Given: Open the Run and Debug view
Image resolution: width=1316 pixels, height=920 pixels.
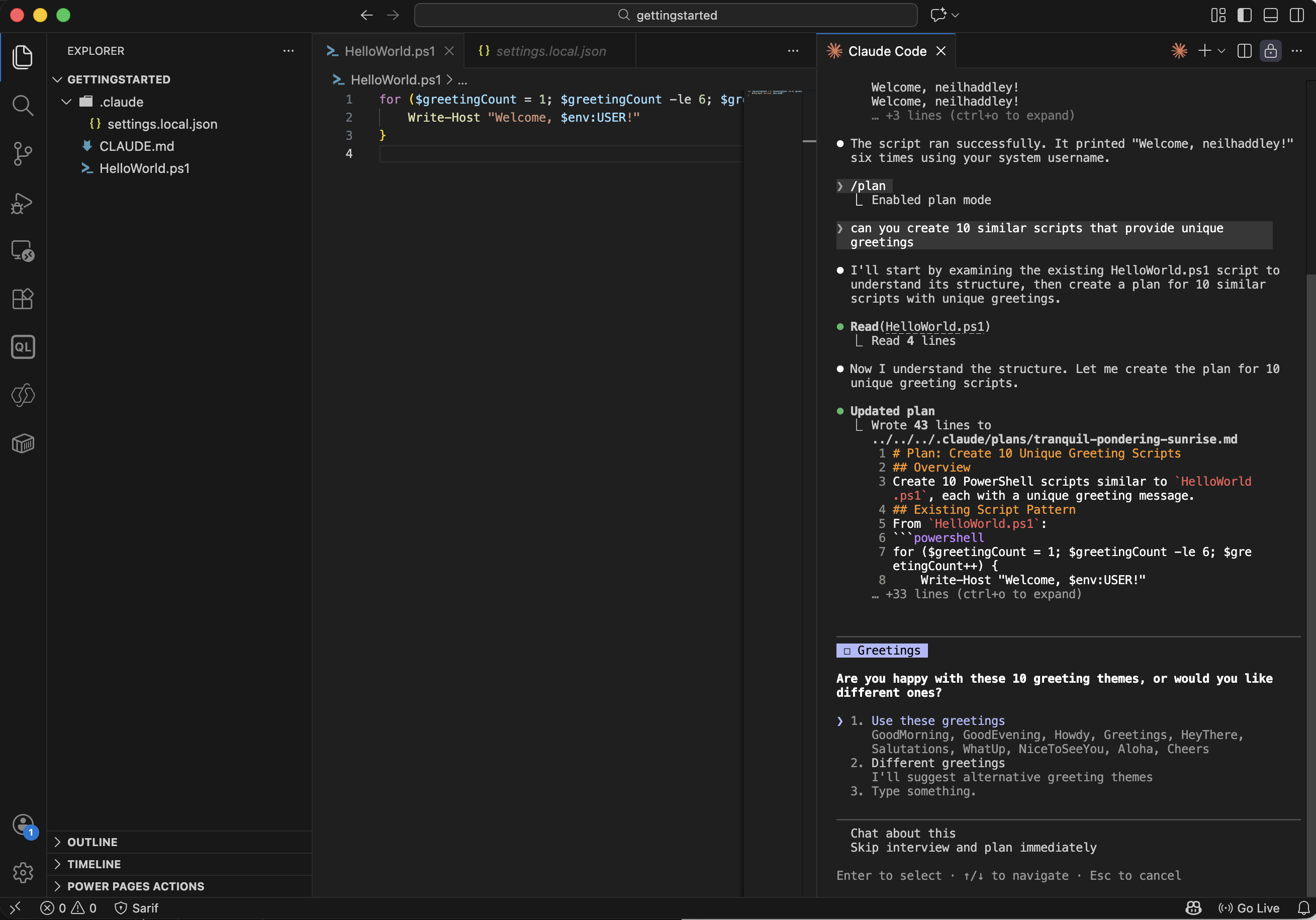Looking at the screenshot, I should click(22, 202).
